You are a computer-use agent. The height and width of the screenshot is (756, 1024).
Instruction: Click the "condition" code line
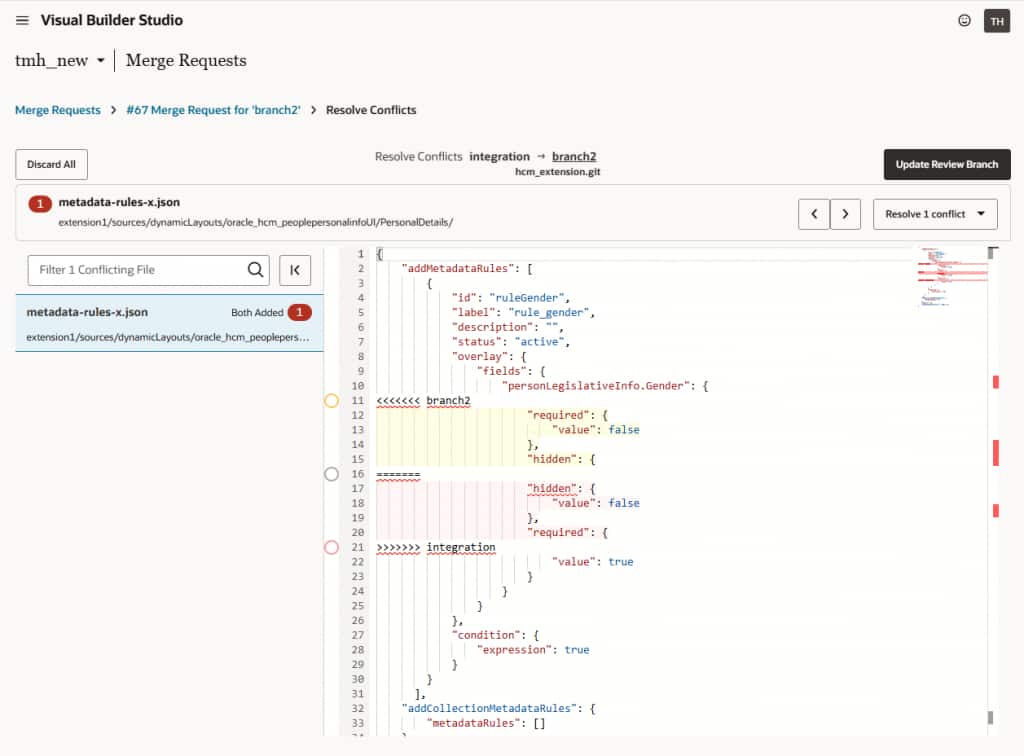tap(495, 635)
